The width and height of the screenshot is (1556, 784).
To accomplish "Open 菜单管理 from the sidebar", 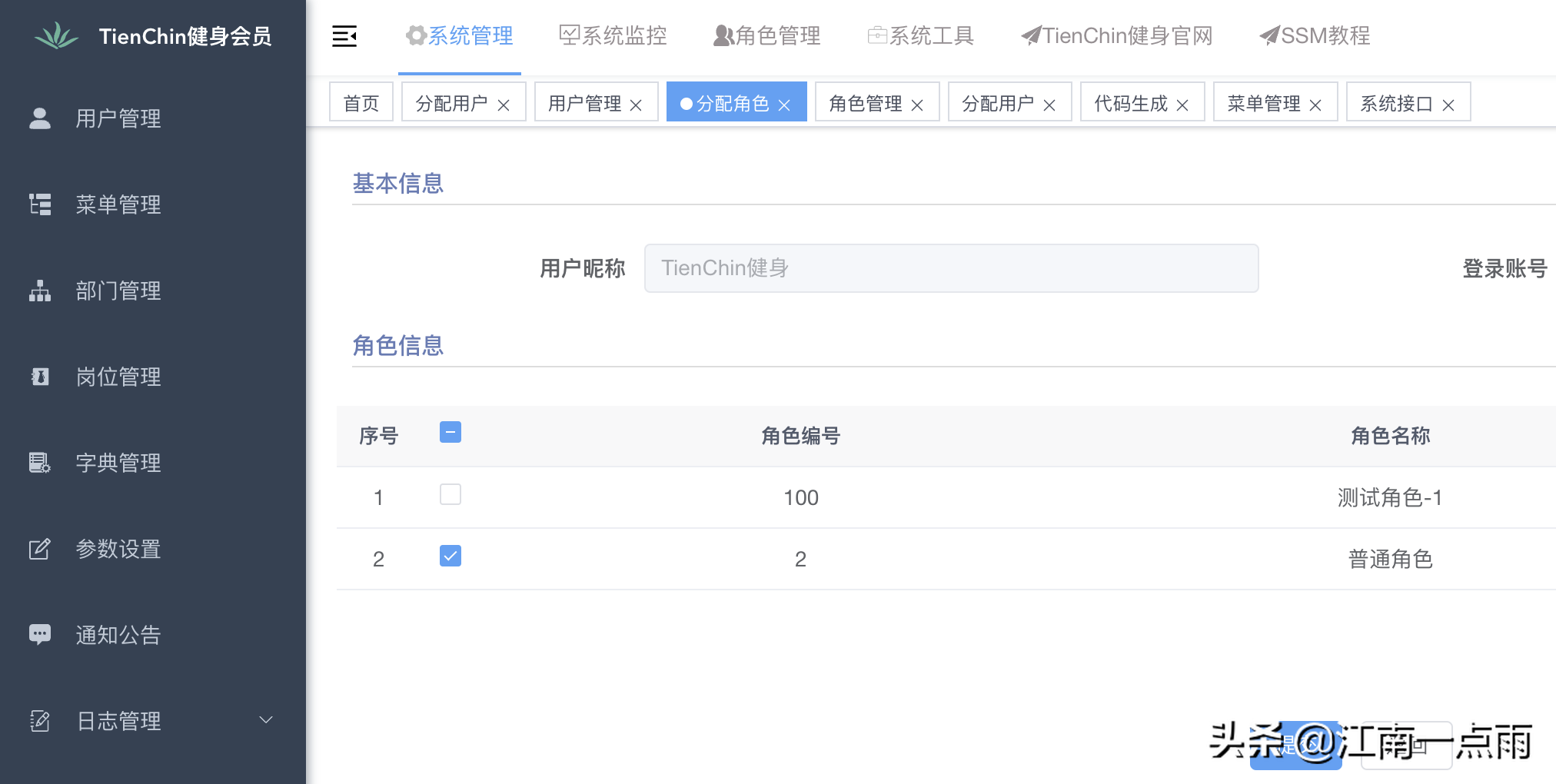I will coord(118,204).
